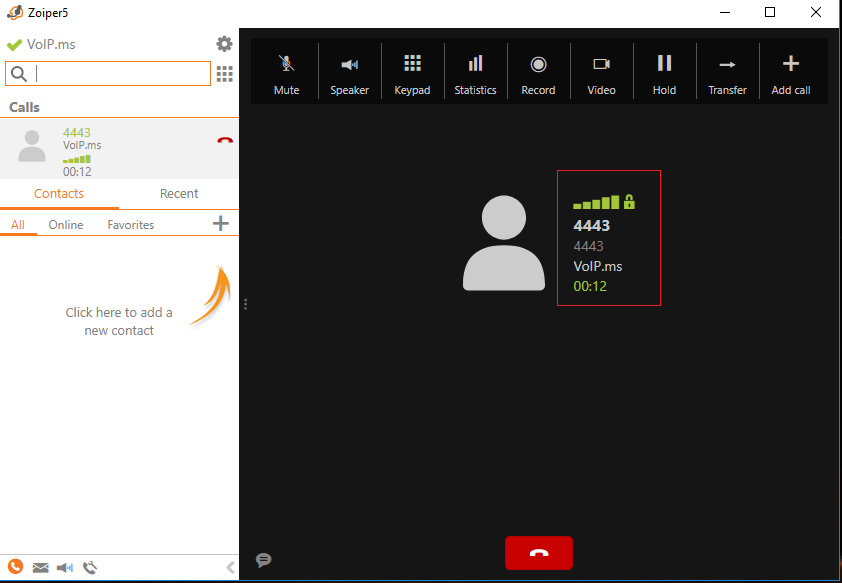Expand the chat bubble panel

(263, 560)
